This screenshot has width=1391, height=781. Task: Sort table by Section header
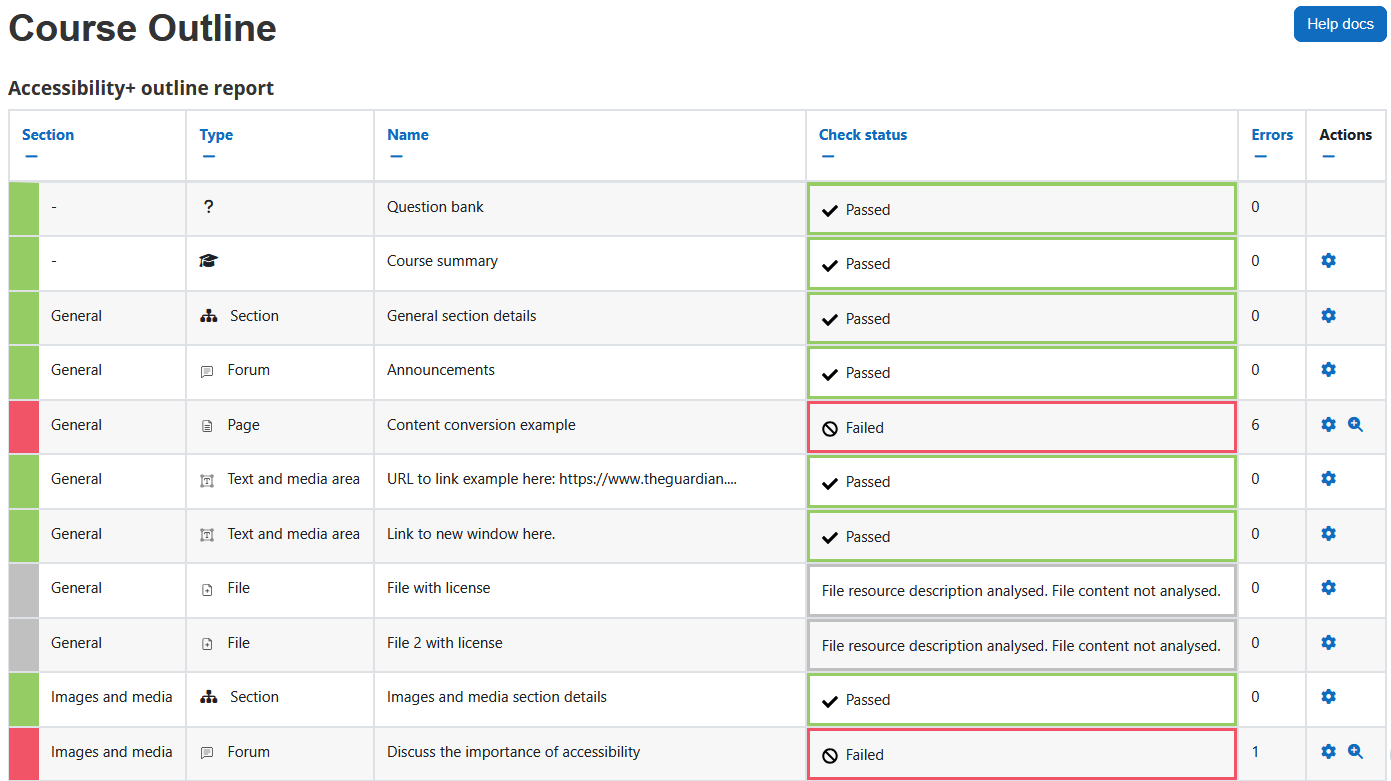pyautogui.click(x=48, y=135)
